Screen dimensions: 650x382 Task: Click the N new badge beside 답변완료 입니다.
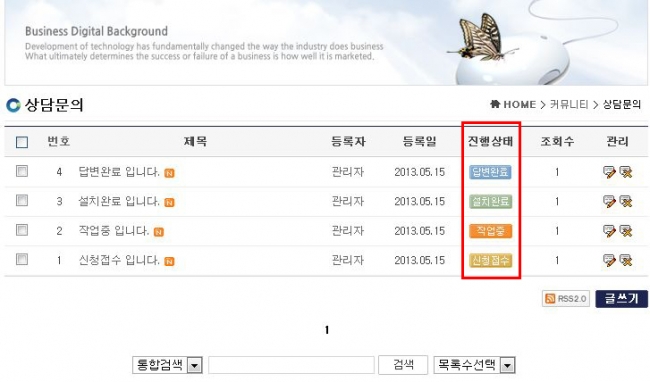[169, 173]
